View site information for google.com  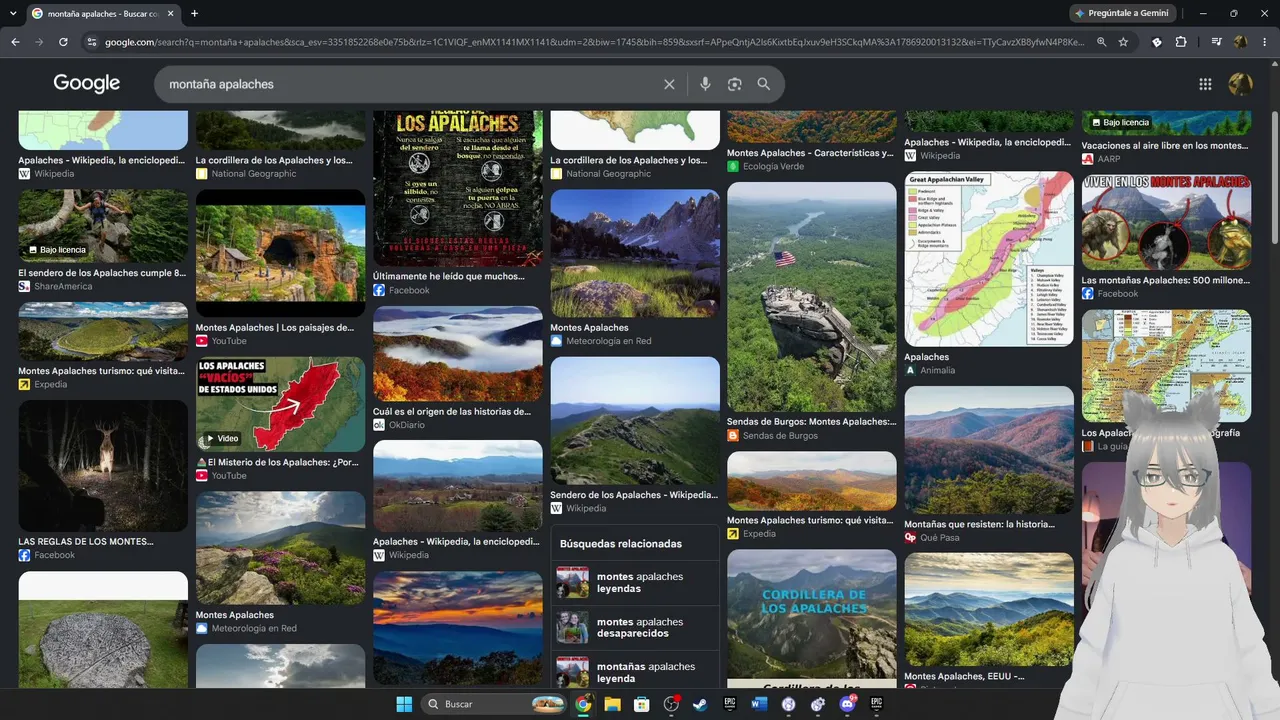coord(92,42)
